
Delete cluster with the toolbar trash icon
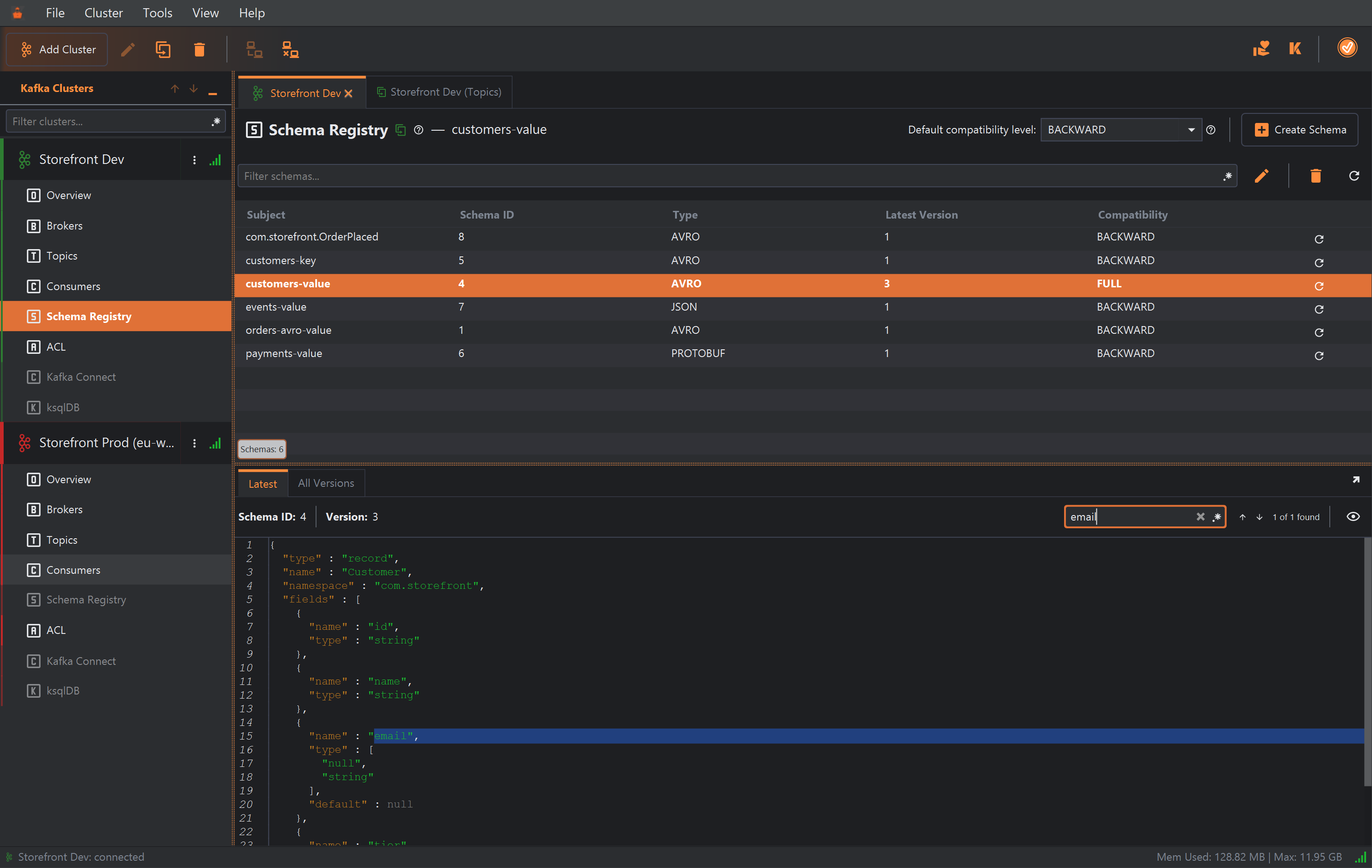pyautogui.click(x=200, y=50)
